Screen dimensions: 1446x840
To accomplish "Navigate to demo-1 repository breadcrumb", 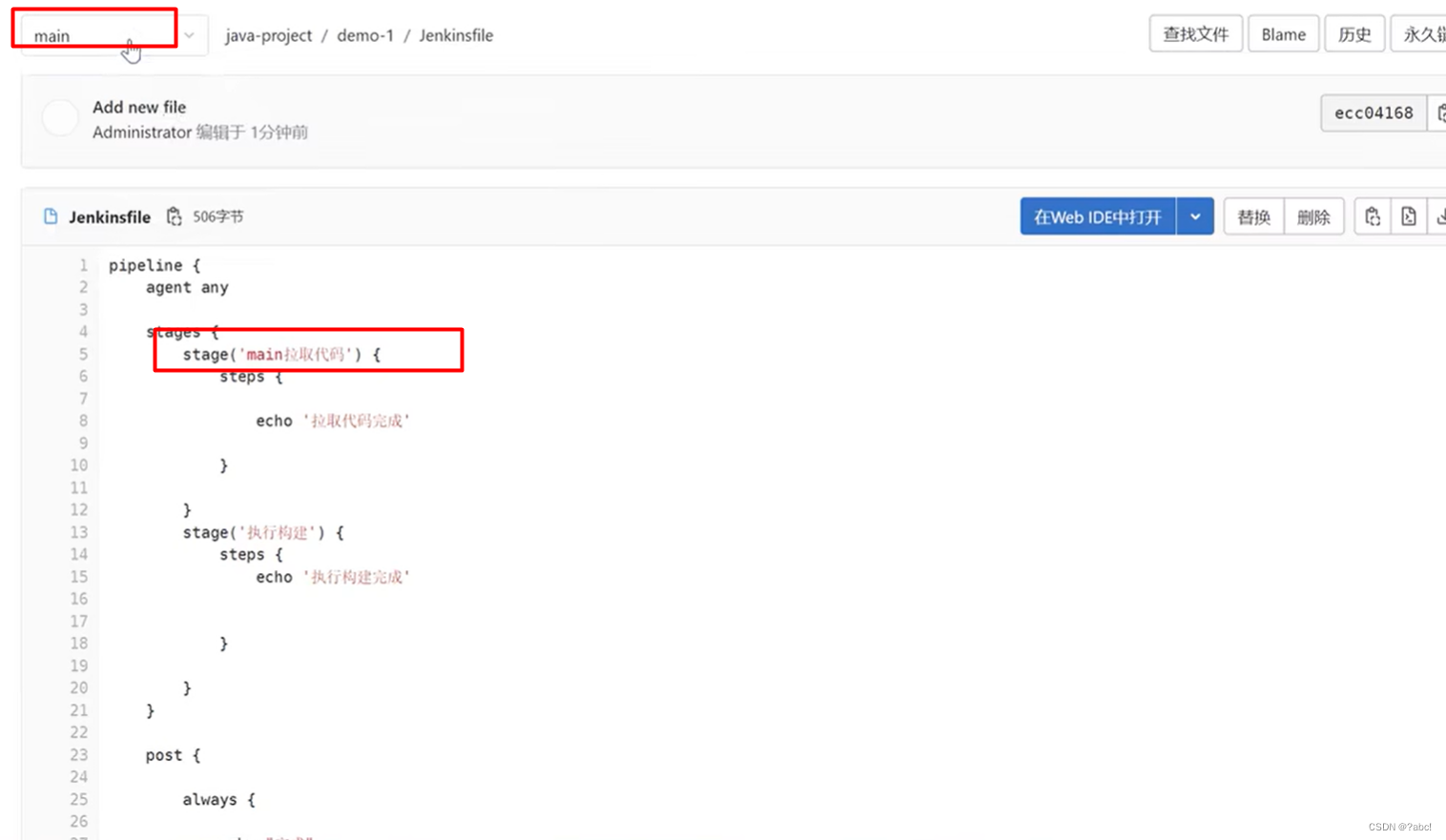I will (x=365, y=35).
